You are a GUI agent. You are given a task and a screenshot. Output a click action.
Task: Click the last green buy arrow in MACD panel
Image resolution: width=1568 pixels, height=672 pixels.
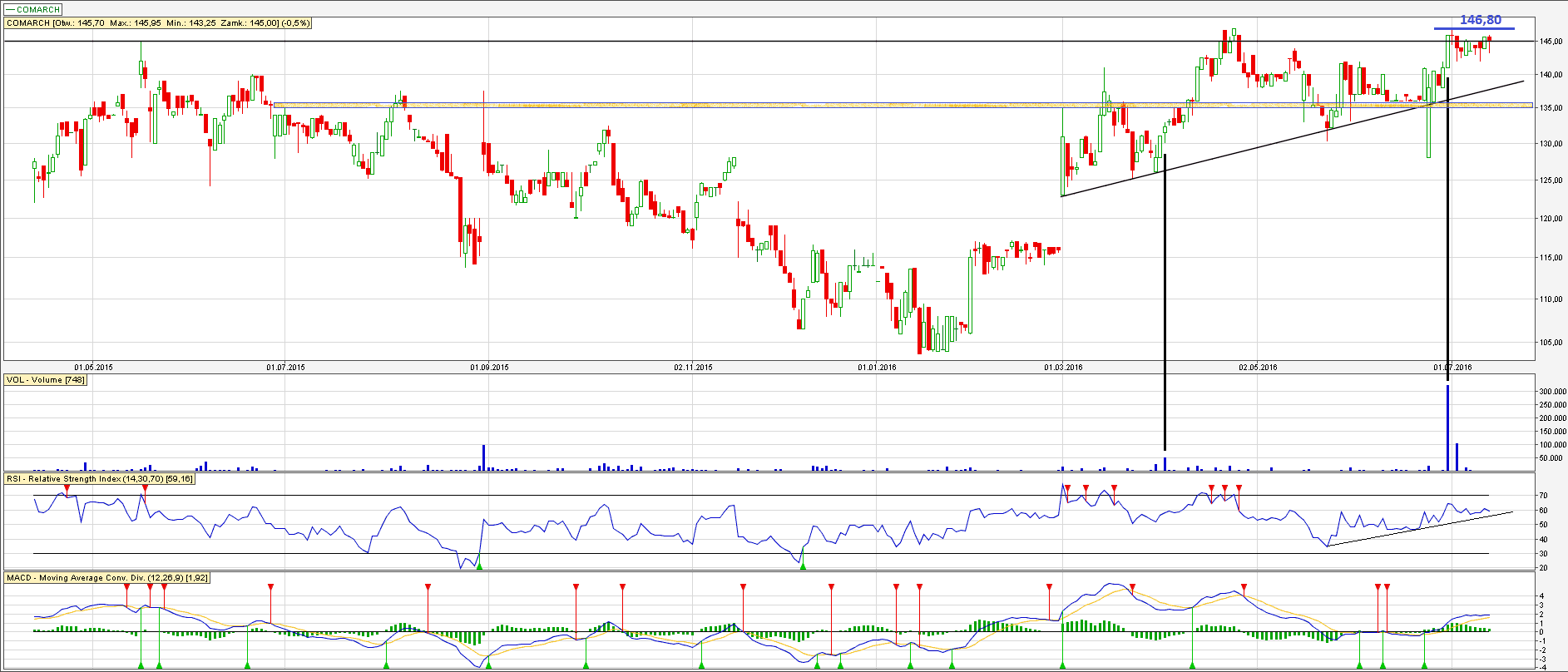pyautogui.click(x=1424, y=665)
